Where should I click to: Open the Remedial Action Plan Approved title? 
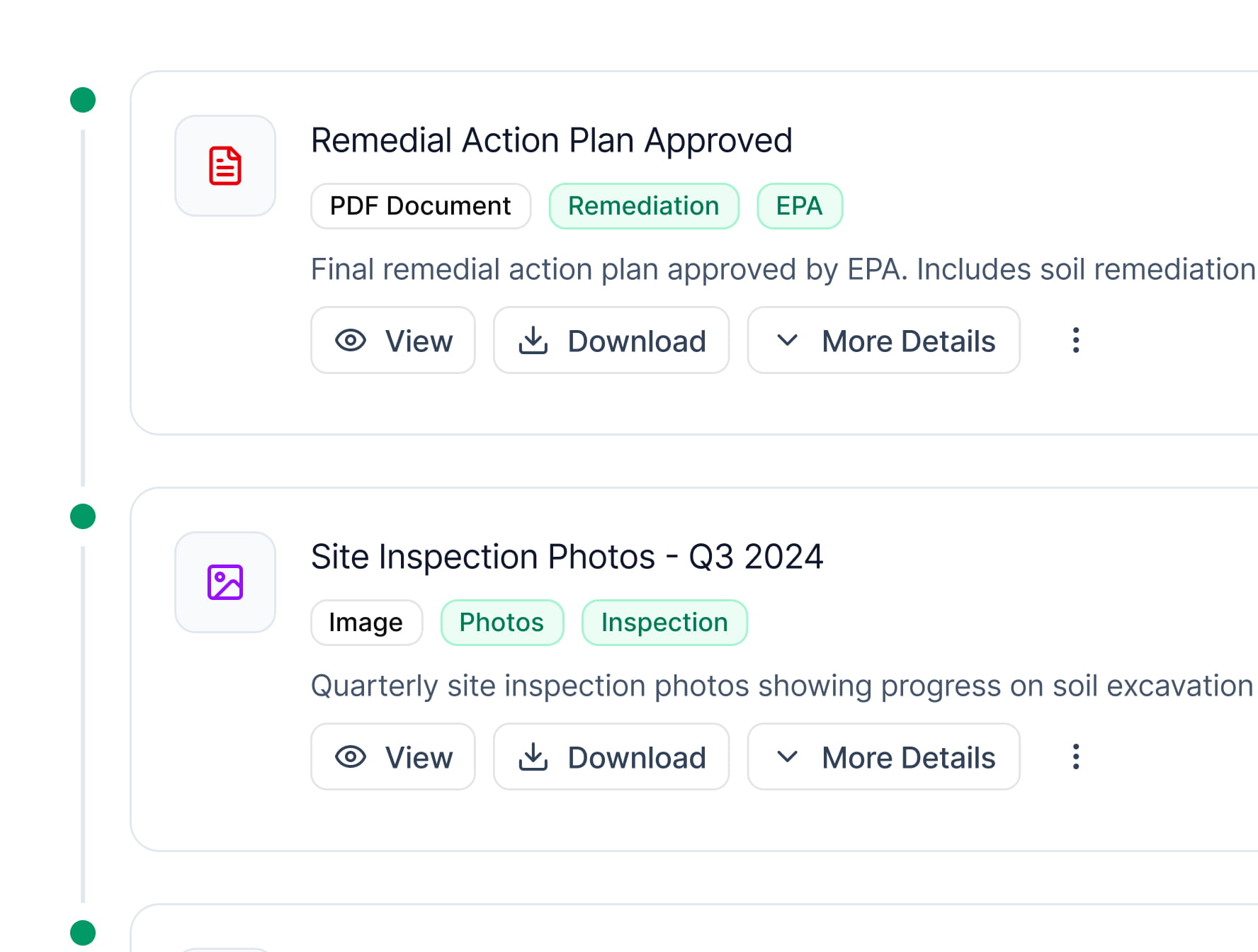click(x=551, y=140)
